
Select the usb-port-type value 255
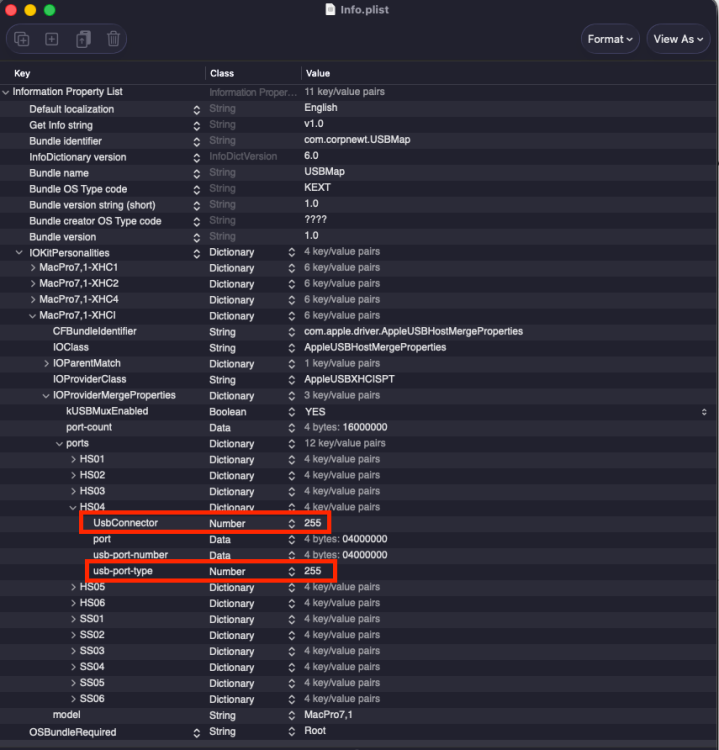coord(312,571)
